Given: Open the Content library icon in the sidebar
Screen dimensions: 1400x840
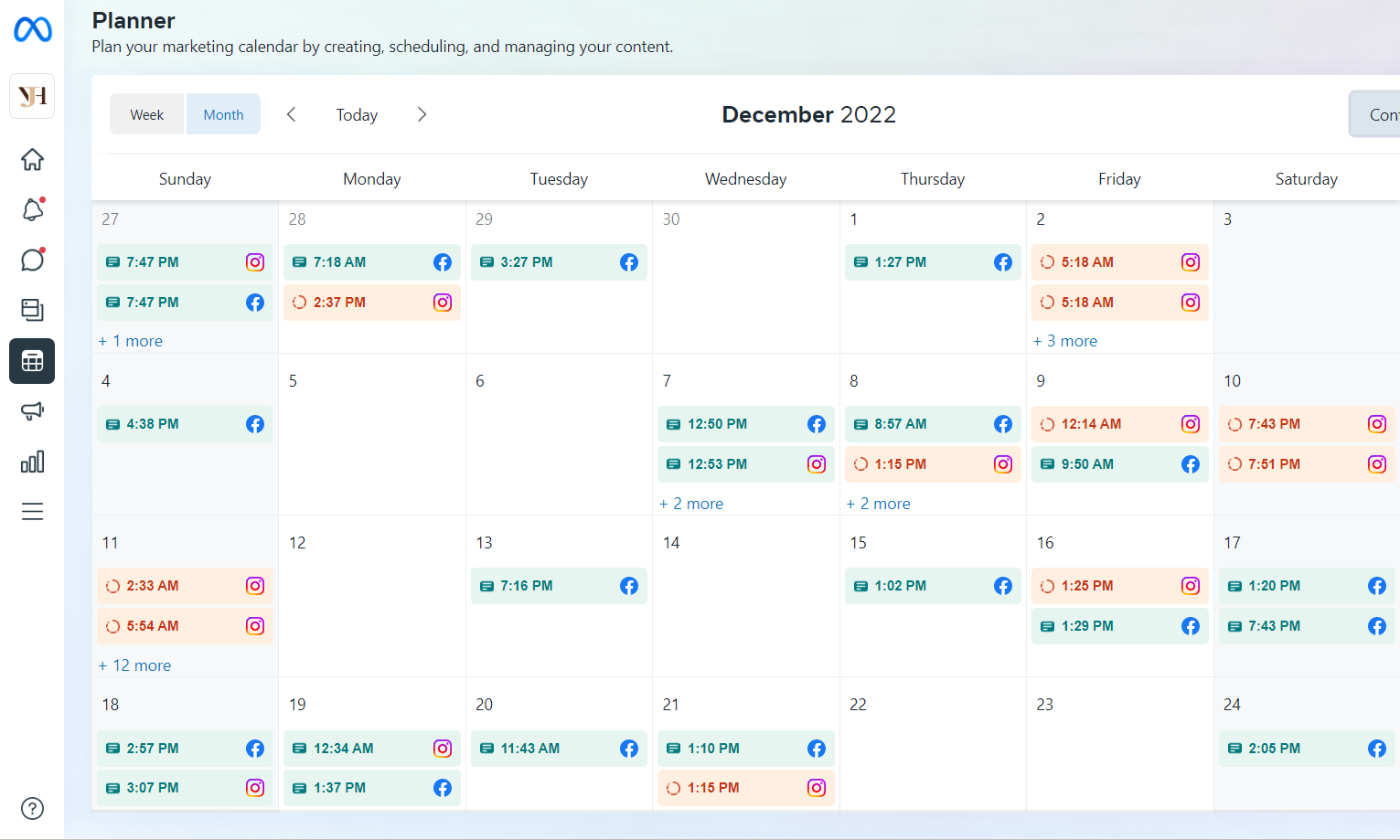Looking at the screenshot, I should (32, 310).
